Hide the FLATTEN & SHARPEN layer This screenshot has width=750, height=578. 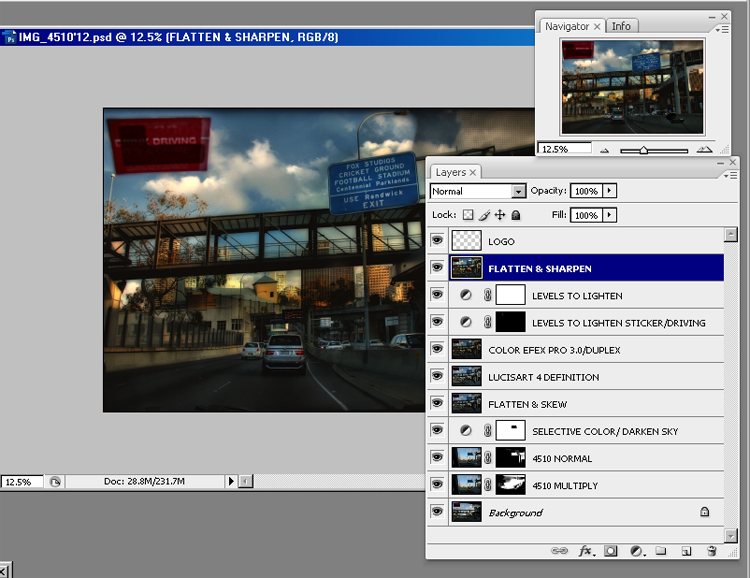437,267
